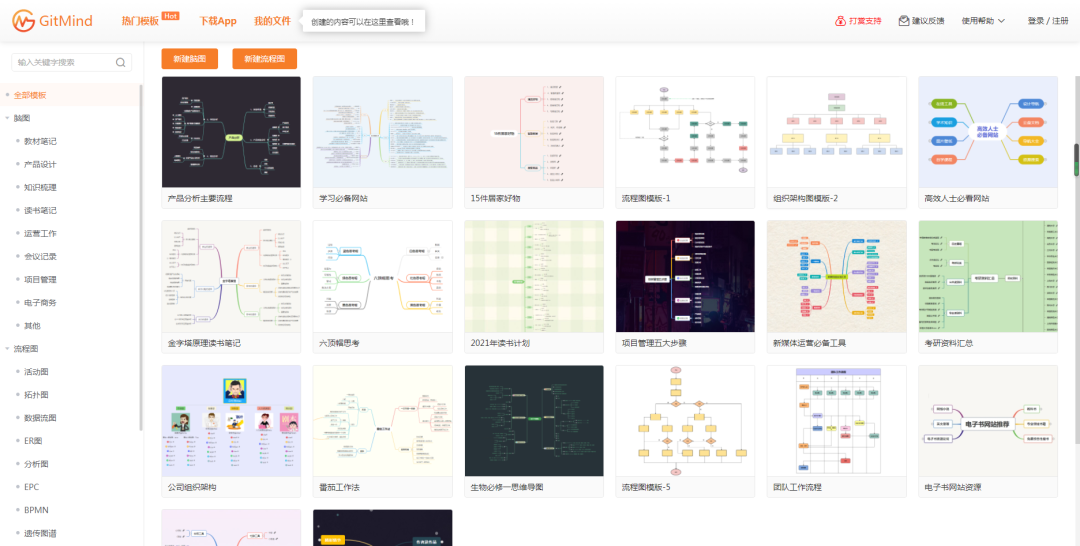
Task: Click the search magnifier icon
Action: [x=121, y=62]
